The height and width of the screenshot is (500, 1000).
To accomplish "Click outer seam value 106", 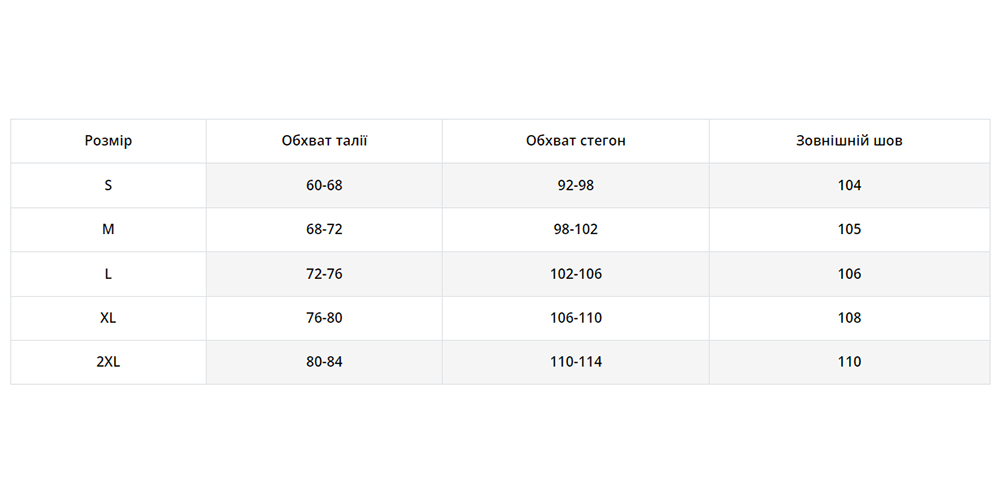I will 849,274.
